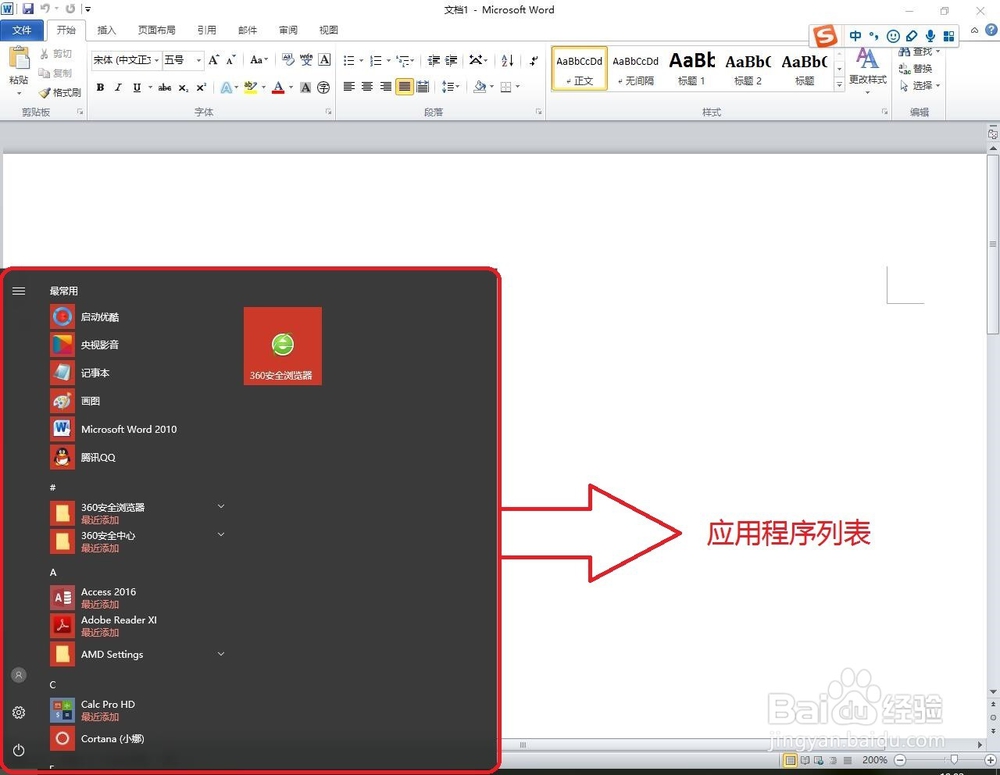Toggle Italic formatting
The width and height of the screenshot is (1000, 775).
tap(118, 87)
